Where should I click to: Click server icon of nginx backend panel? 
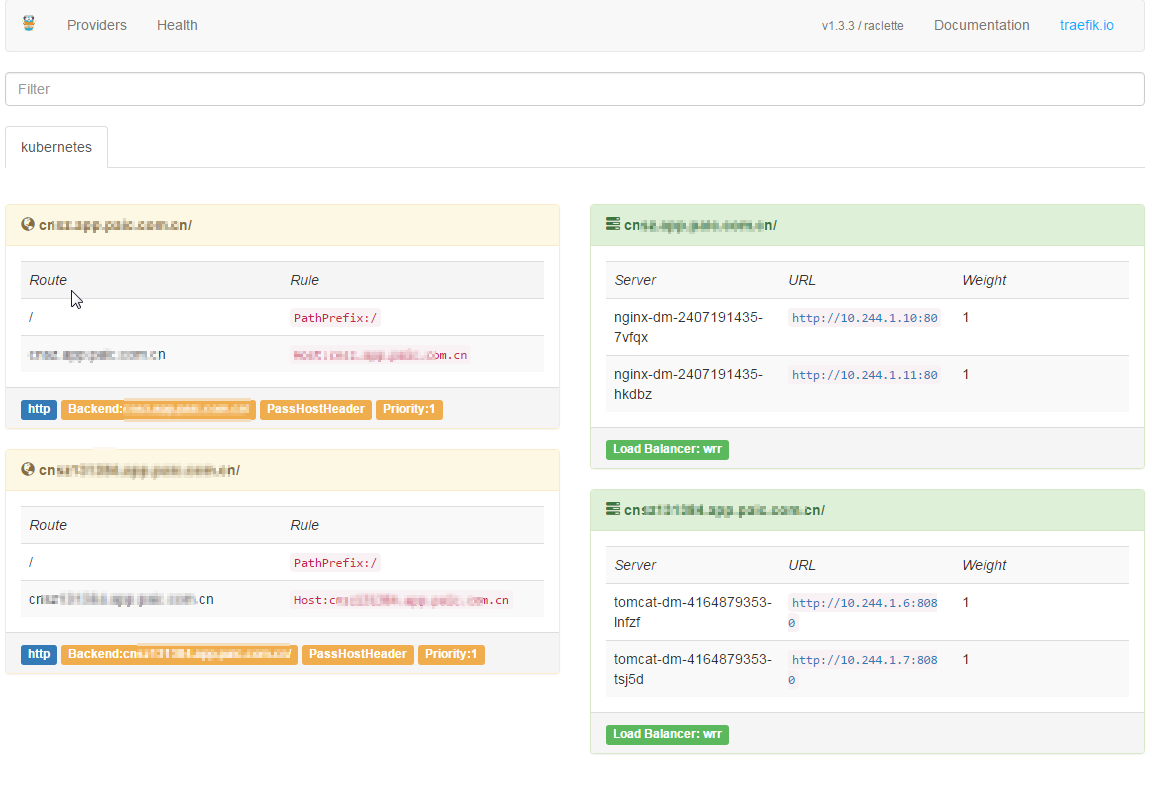[613, 225]
